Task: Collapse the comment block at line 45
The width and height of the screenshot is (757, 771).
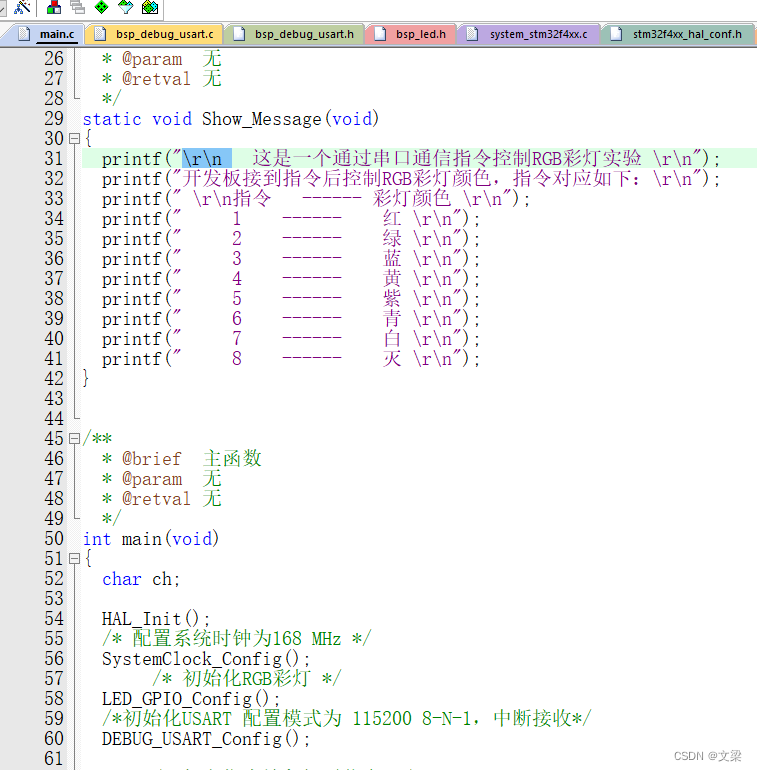Action: coord(74,438)
